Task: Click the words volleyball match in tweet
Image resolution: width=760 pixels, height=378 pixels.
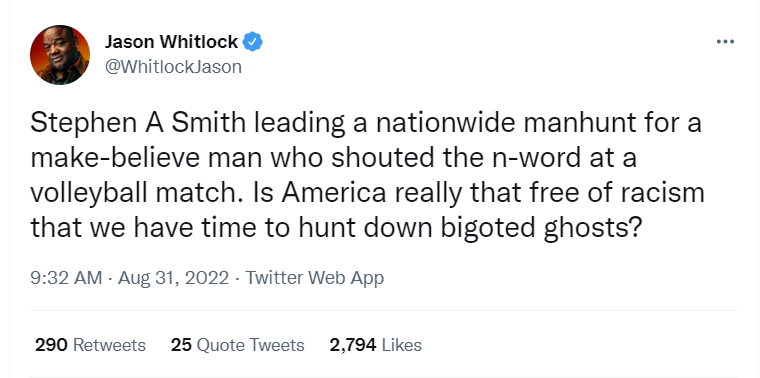Action: pos(139,192)
